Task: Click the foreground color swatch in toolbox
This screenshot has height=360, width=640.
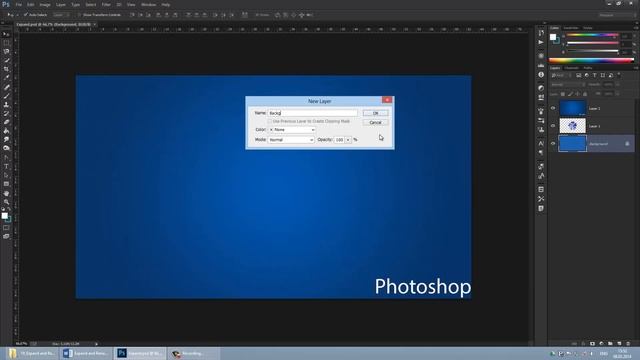Action: point(4,216)
